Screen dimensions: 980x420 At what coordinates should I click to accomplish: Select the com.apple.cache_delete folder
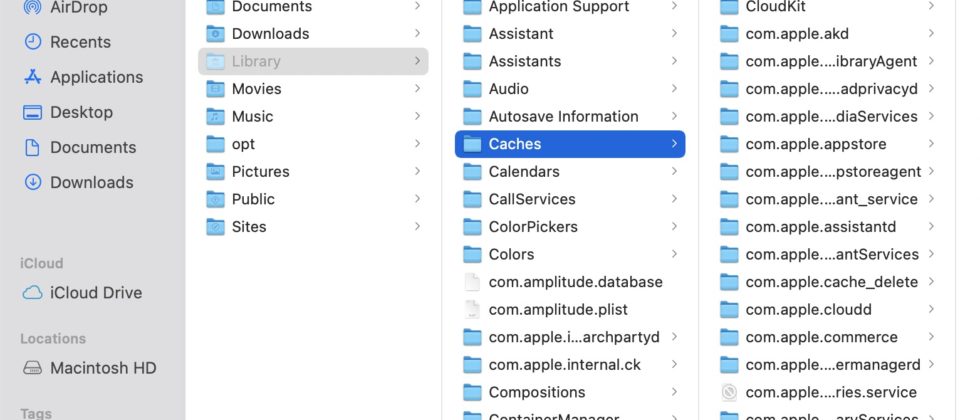point(820,282)
